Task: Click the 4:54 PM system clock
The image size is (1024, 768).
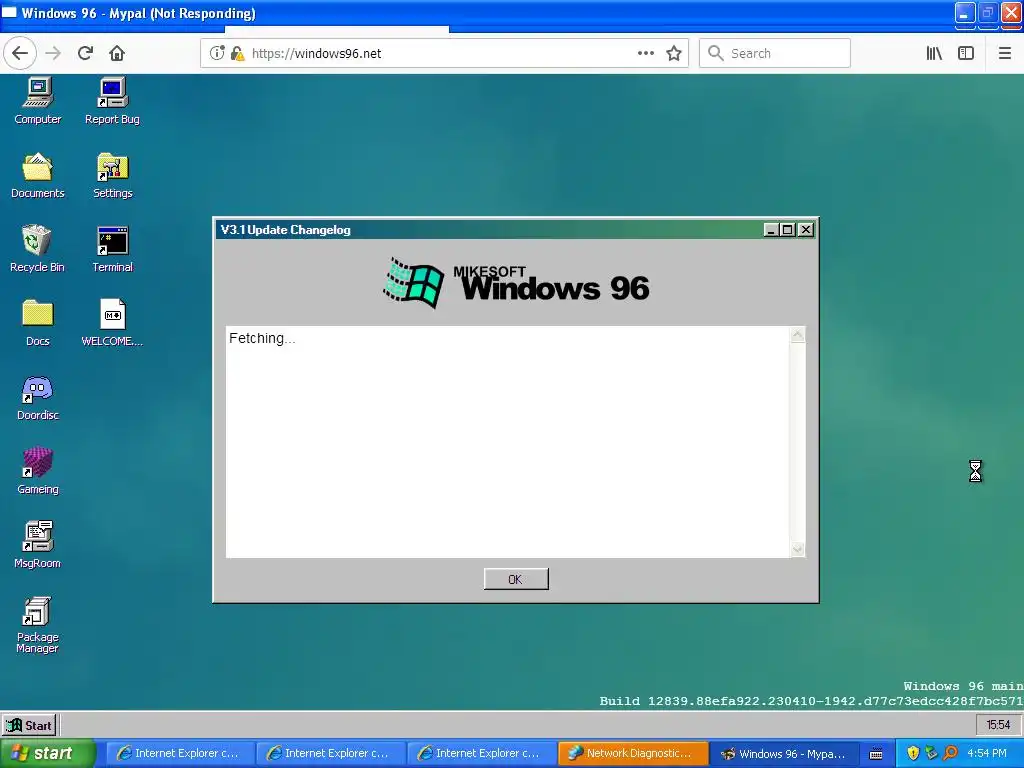Action: tap(987, 754)
